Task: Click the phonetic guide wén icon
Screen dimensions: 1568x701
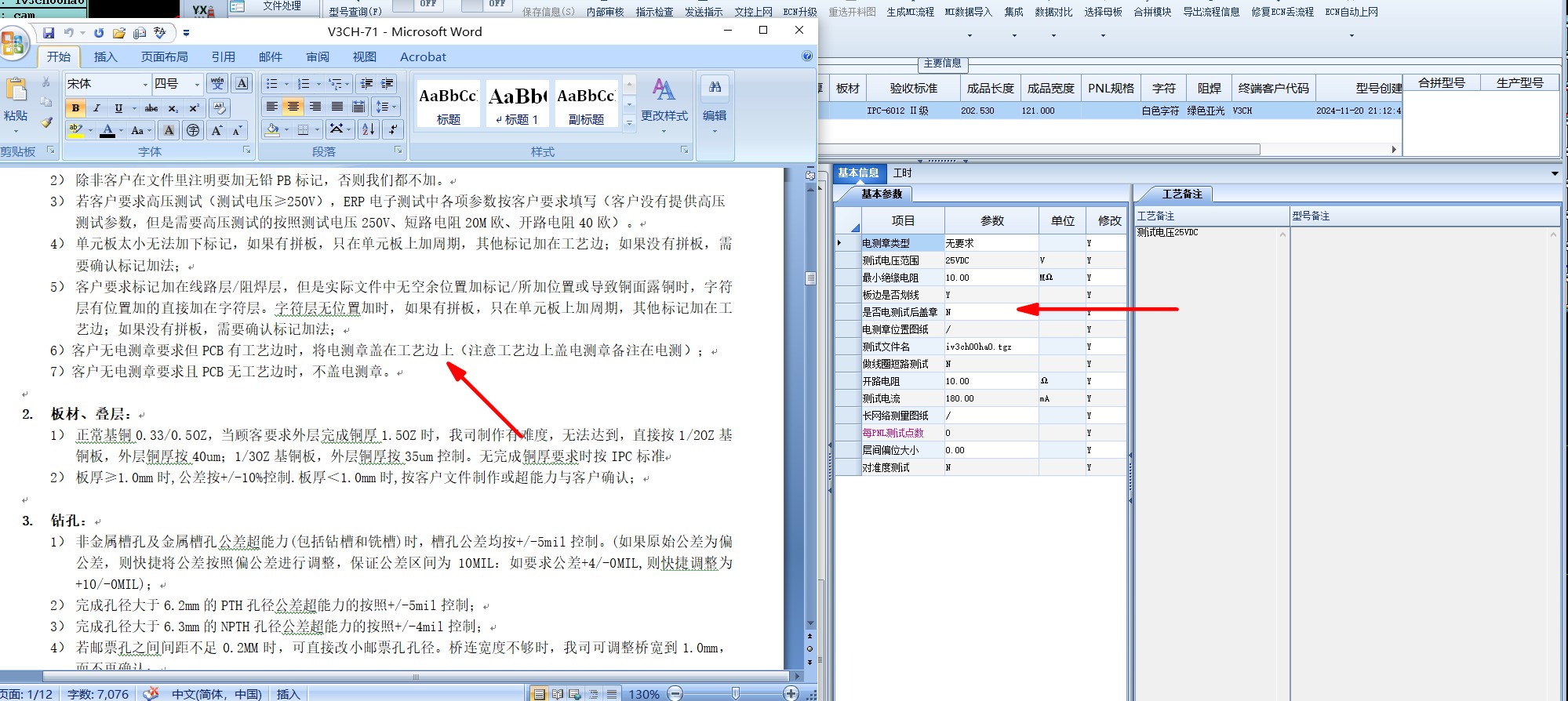Action: (217, 83)
